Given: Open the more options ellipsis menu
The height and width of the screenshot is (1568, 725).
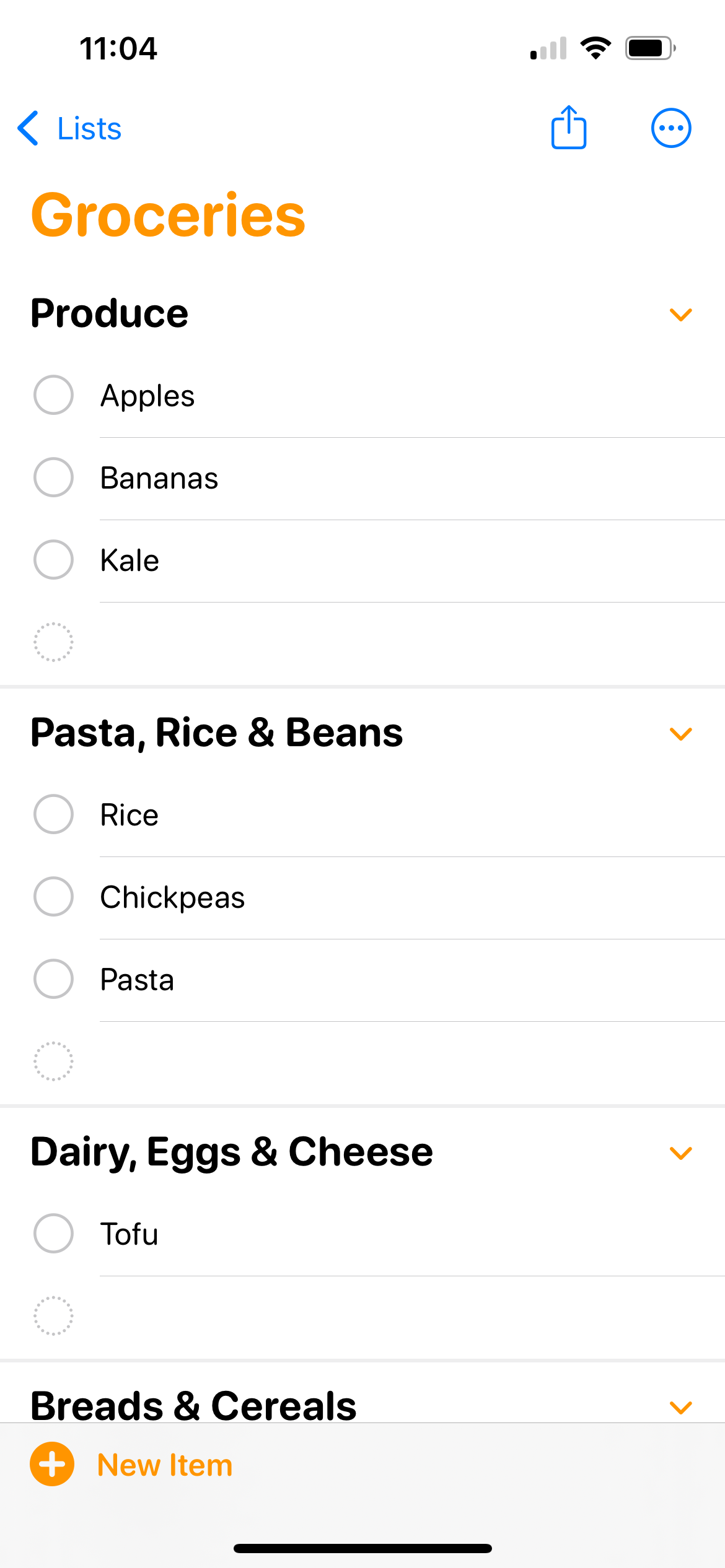Looking at the screenshot, I should point(670,128).
